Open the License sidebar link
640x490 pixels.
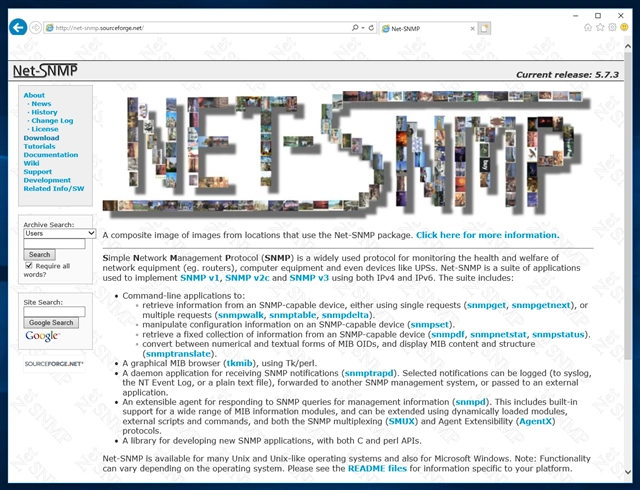[x=45, y=129]
